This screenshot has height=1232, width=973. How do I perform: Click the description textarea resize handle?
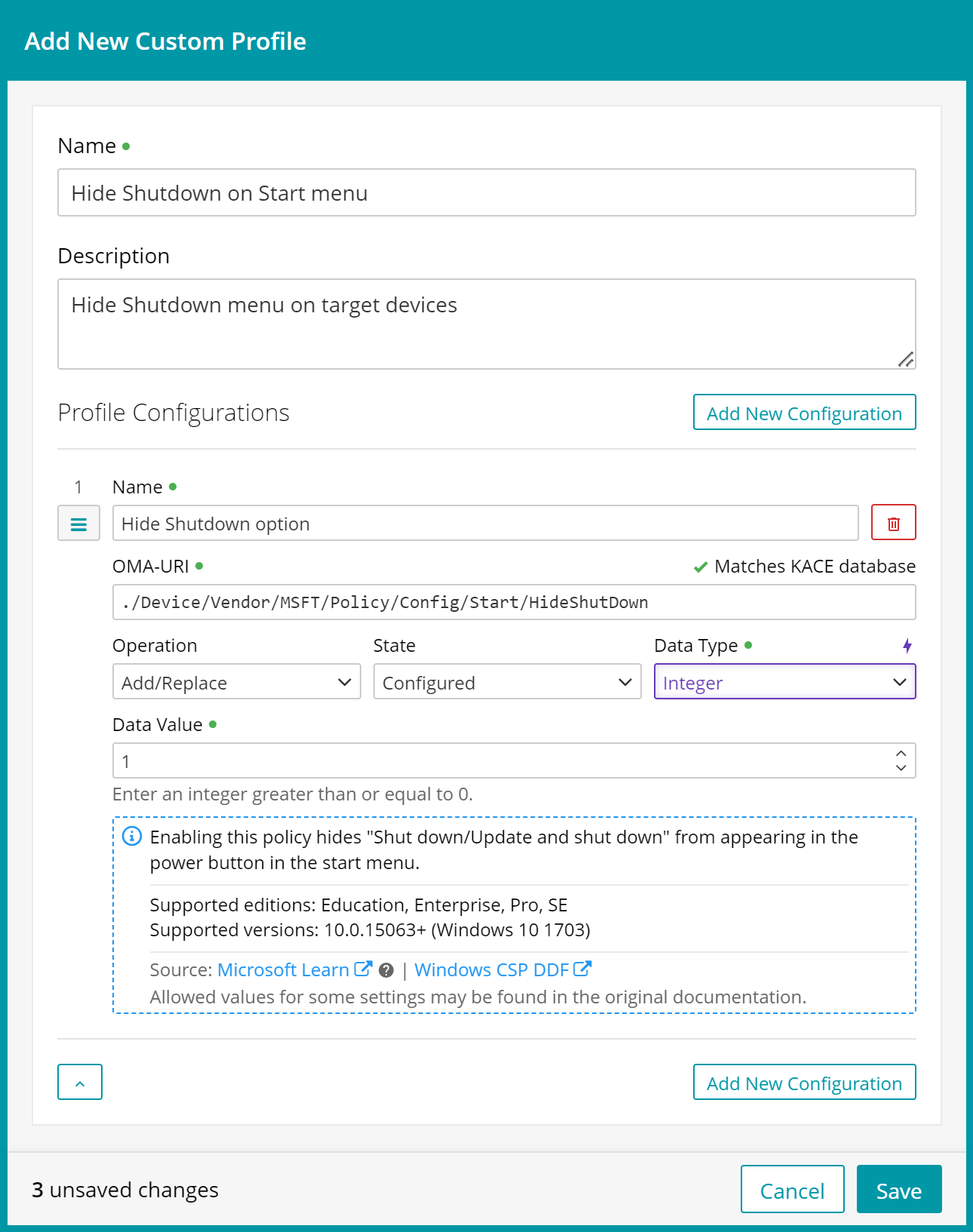click(x=906, y=360)
